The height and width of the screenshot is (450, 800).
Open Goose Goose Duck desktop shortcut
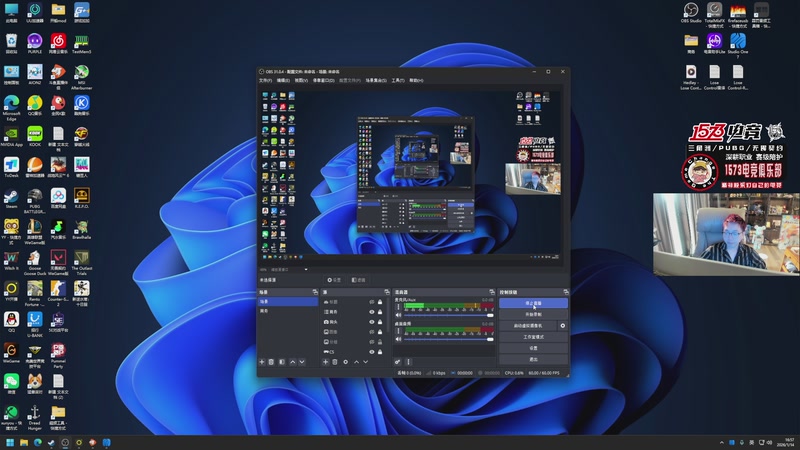click(x=35, y=263)
